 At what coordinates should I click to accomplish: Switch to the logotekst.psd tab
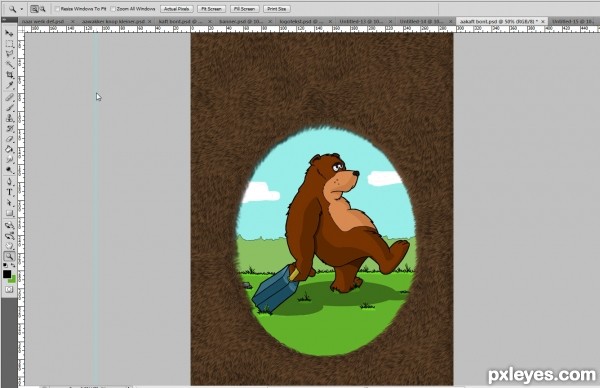305,21
